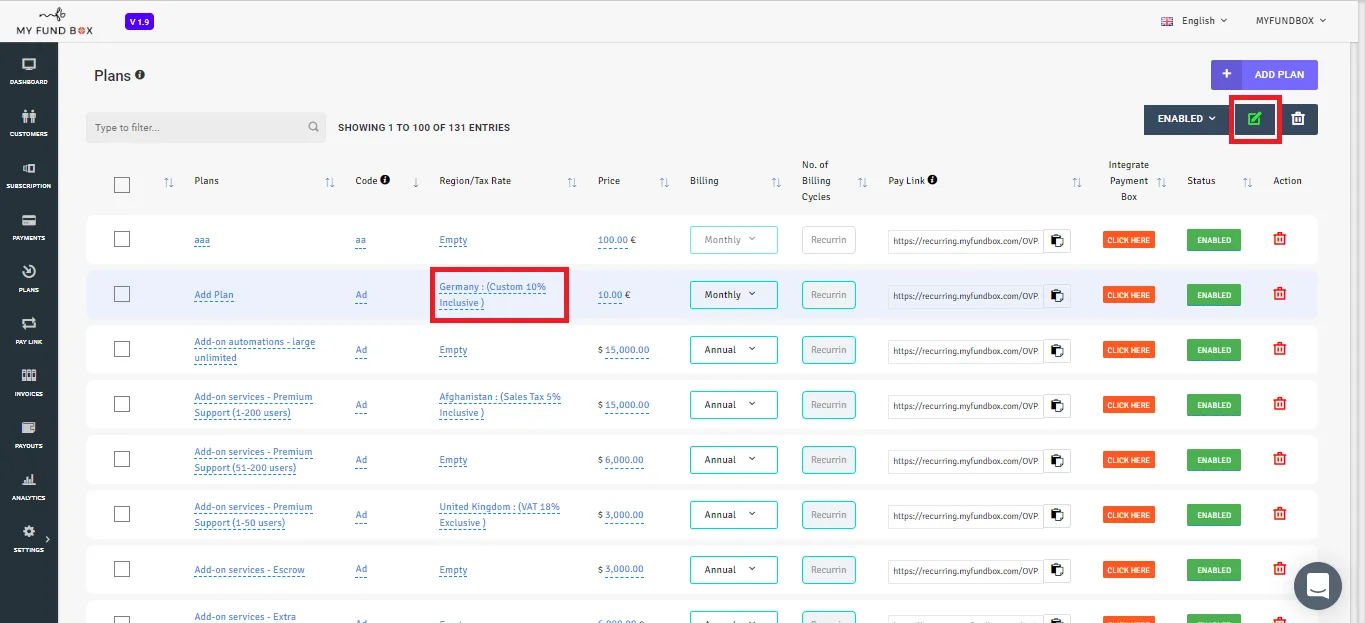Click the info icon beside Plans heading
This screenshot has height=623, width=1365.
[140, 75]
